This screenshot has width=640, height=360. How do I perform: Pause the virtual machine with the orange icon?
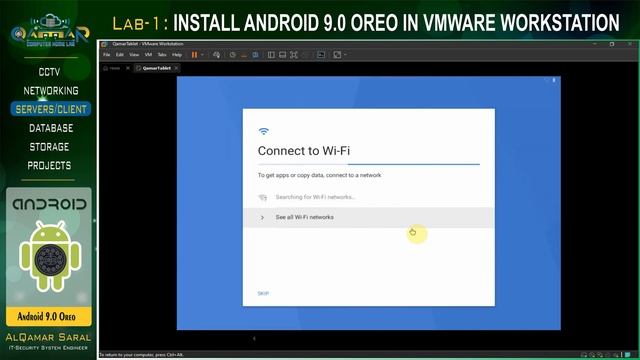click(194, 55)
